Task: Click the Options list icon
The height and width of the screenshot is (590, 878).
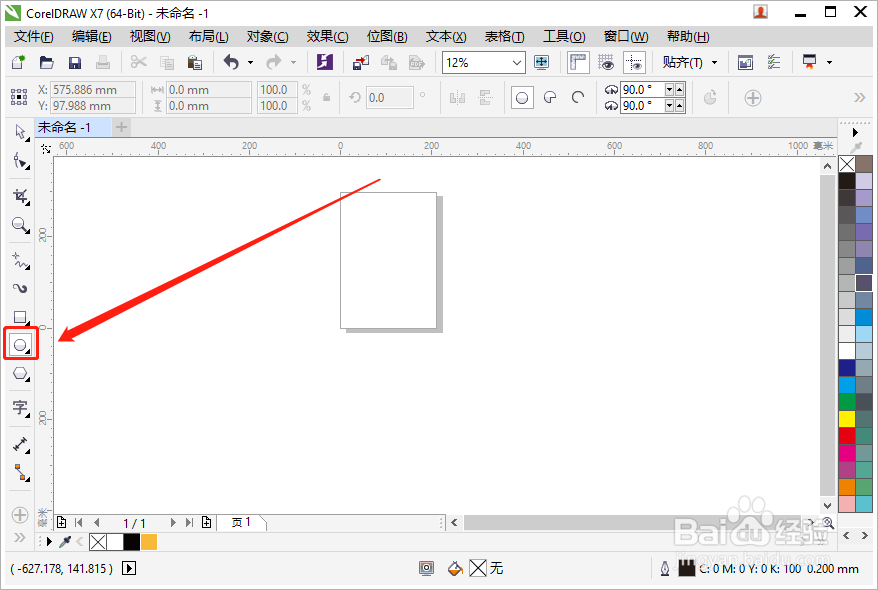Action: [774, 62]
